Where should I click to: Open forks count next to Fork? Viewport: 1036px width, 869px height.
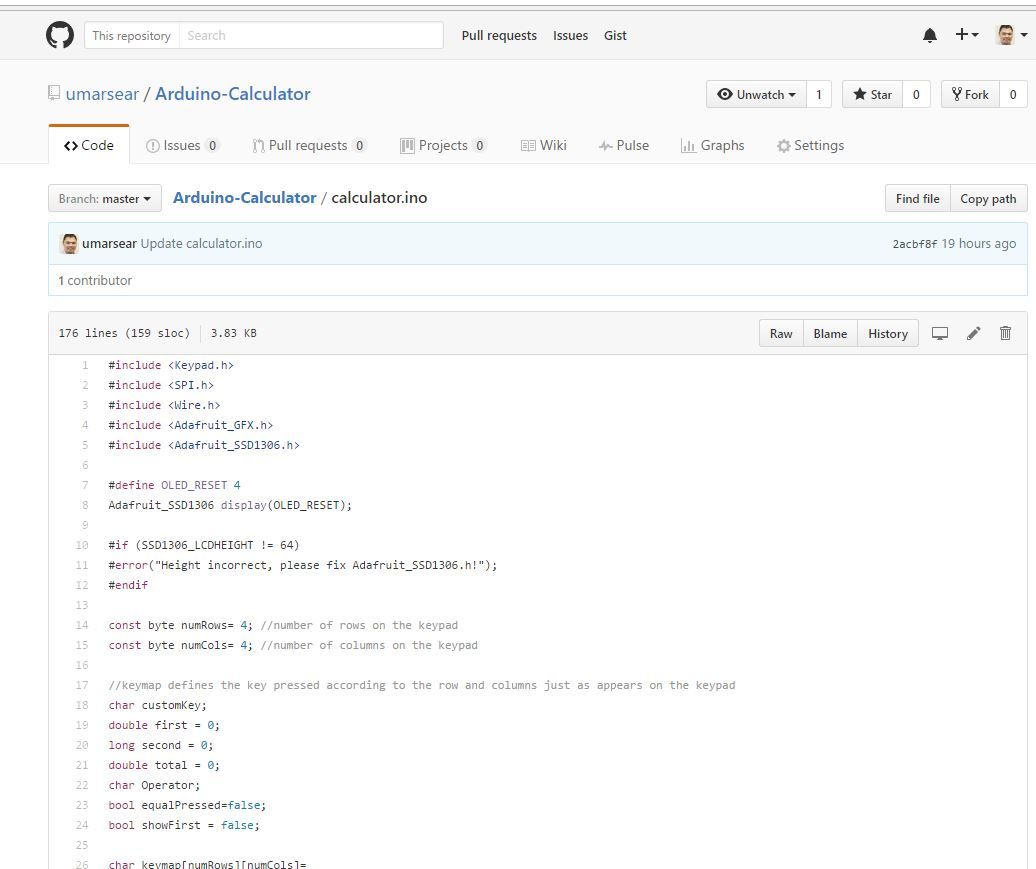[x=1013, y=94]
